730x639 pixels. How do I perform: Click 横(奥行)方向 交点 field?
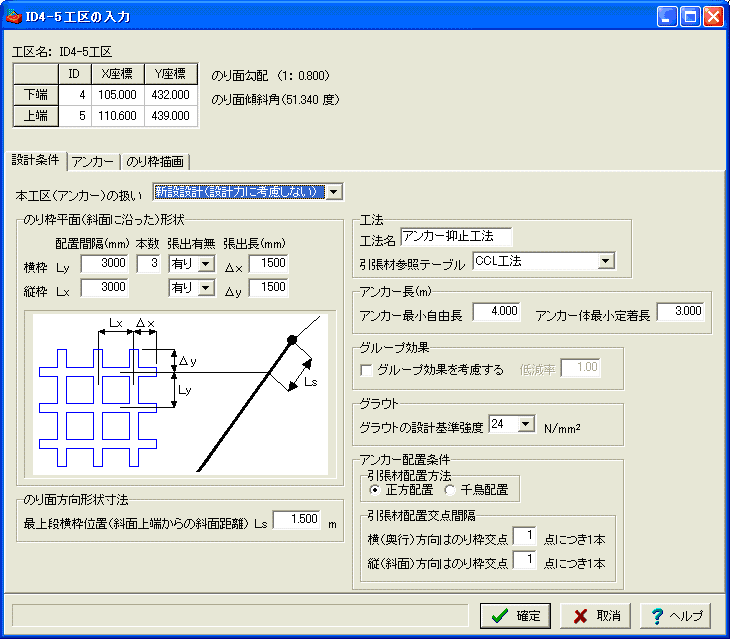(x=525, y=536)
